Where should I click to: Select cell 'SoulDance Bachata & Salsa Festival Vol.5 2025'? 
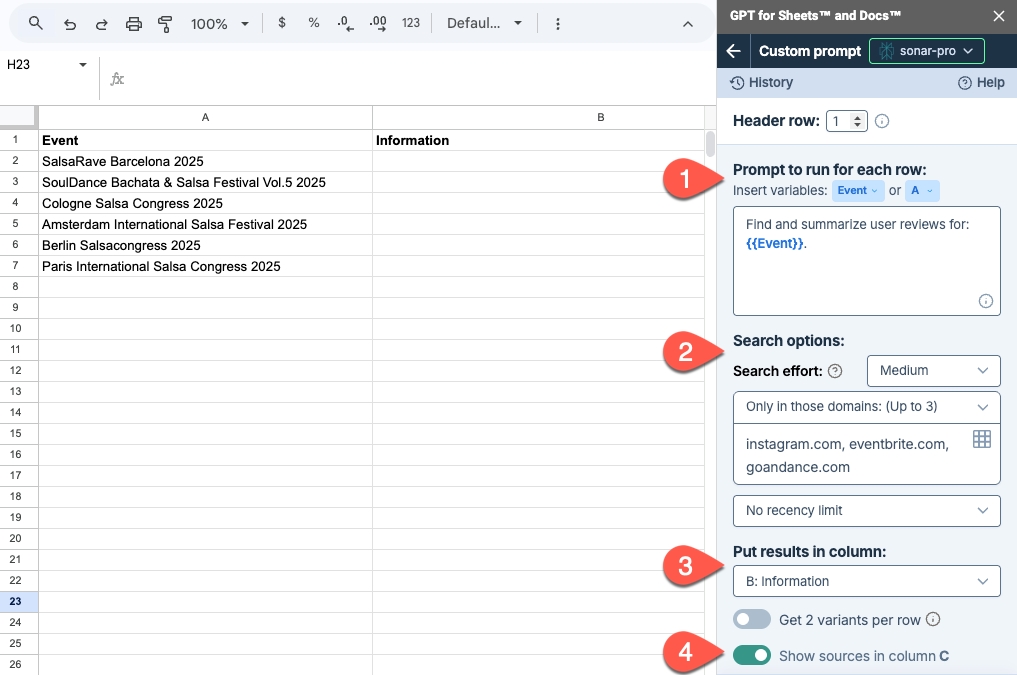[x=205, y=182]
